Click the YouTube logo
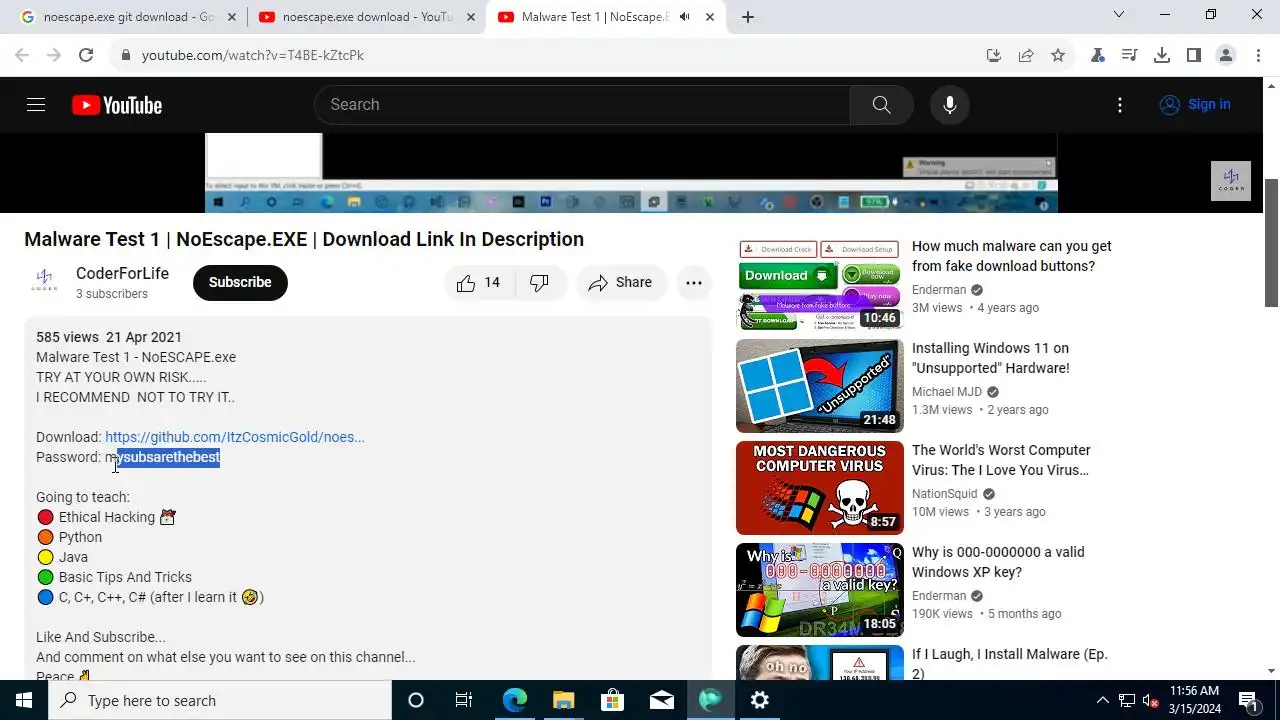Screen dimensions: 1280x720 [117, 105]
